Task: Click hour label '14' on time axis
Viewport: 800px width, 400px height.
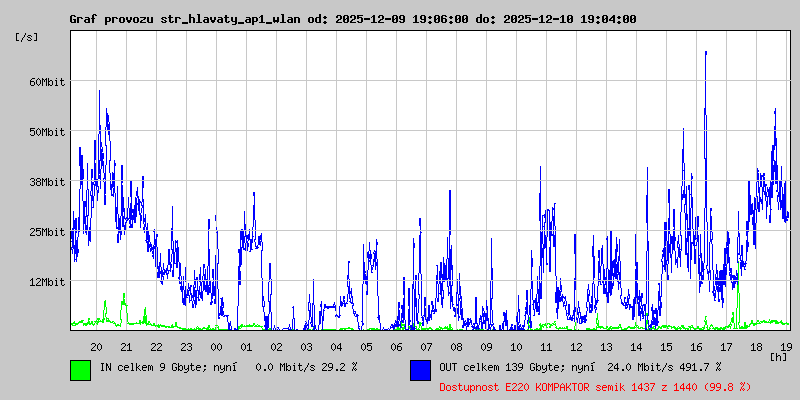Action: point(636,347)
